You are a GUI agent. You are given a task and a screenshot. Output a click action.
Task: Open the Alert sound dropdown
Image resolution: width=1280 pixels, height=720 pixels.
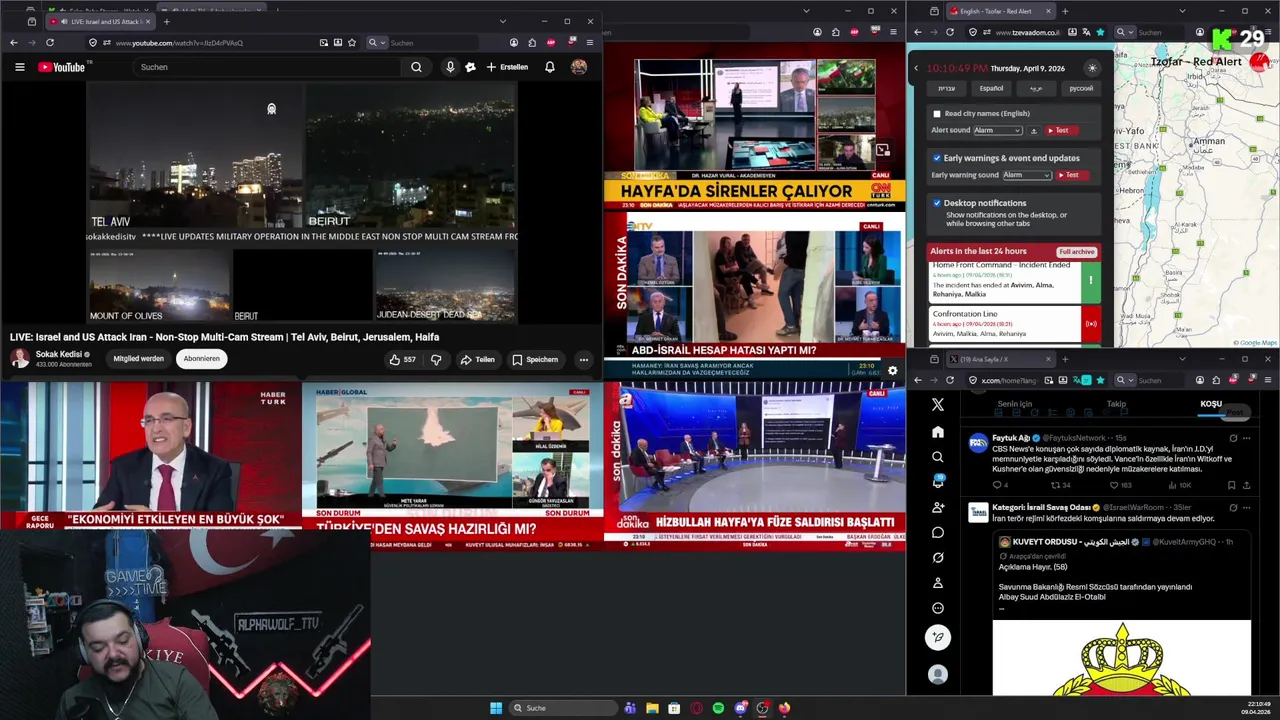pyautogui.click(x=998, y=130)
